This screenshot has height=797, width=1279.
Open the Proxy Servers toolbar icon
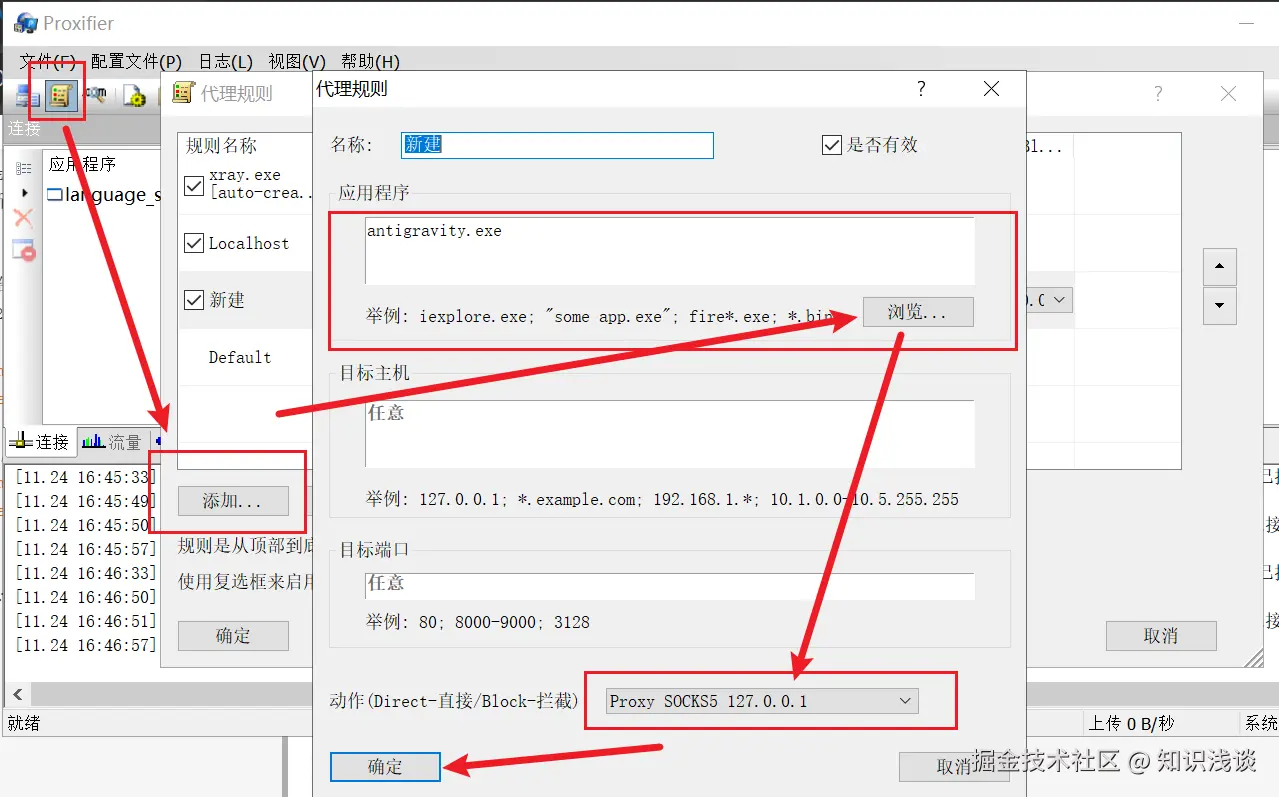pos(27,96)
